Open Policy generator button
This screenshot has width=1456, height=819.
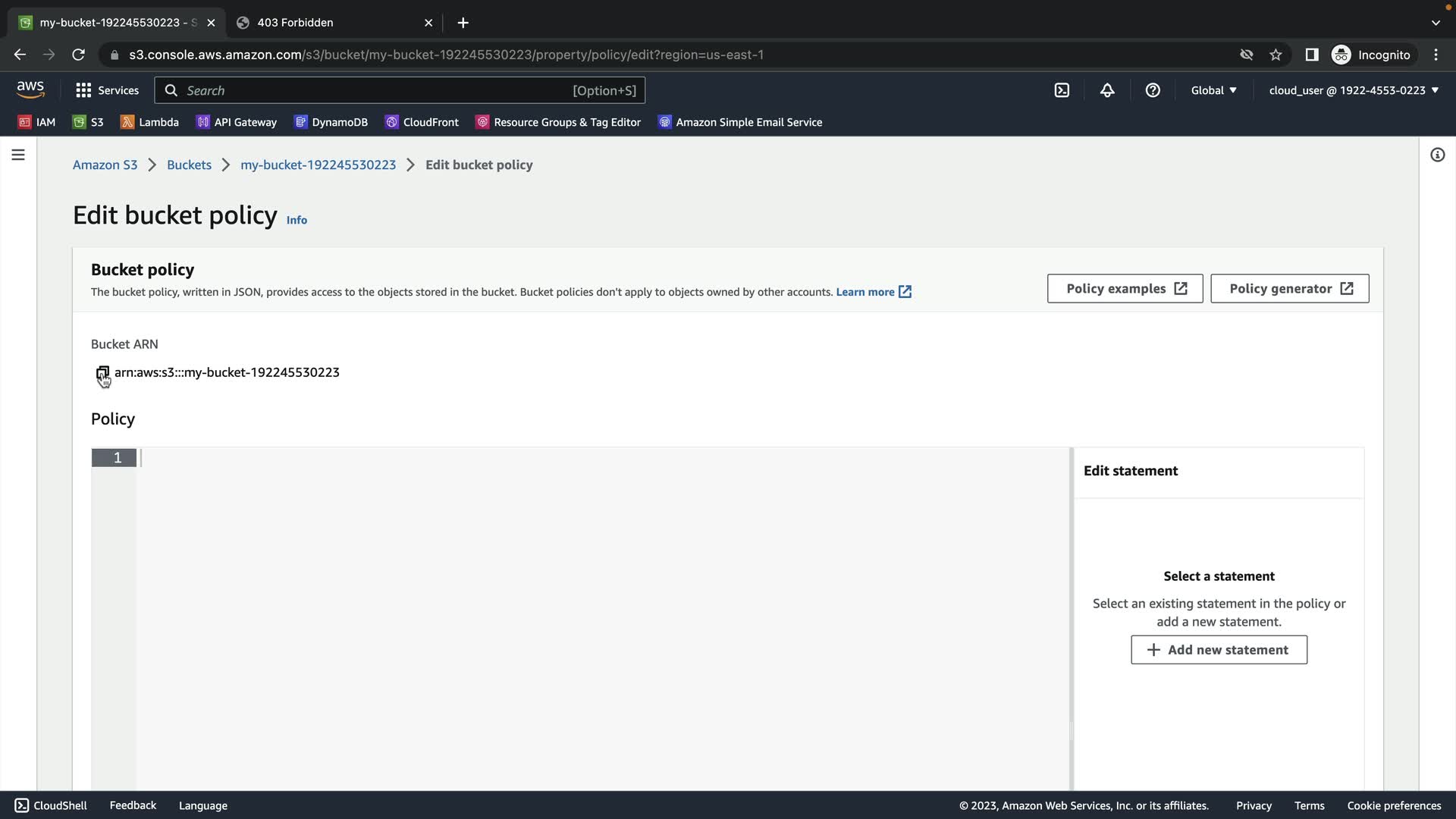(x=1289, y=288)
